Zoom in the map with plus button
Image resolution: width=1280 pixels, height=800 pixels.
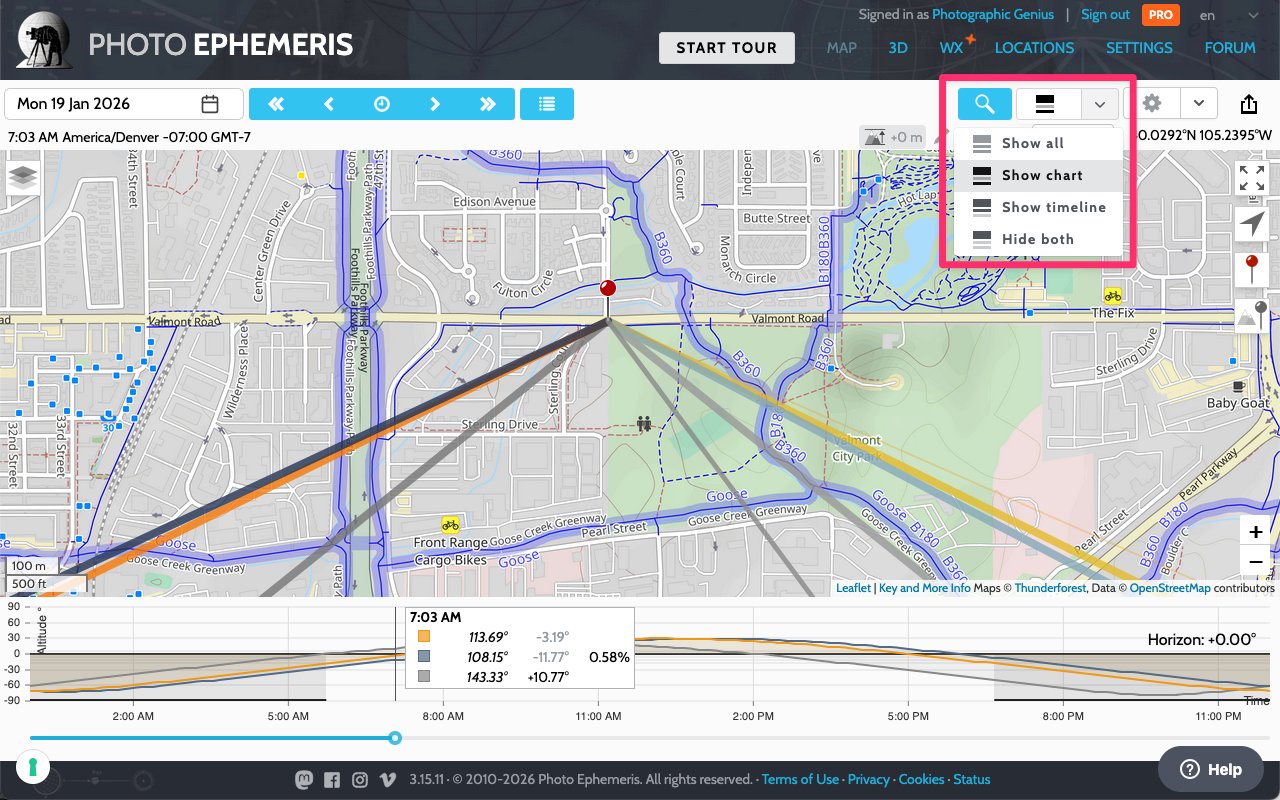pyautogui.click(x=1255, y=532)
